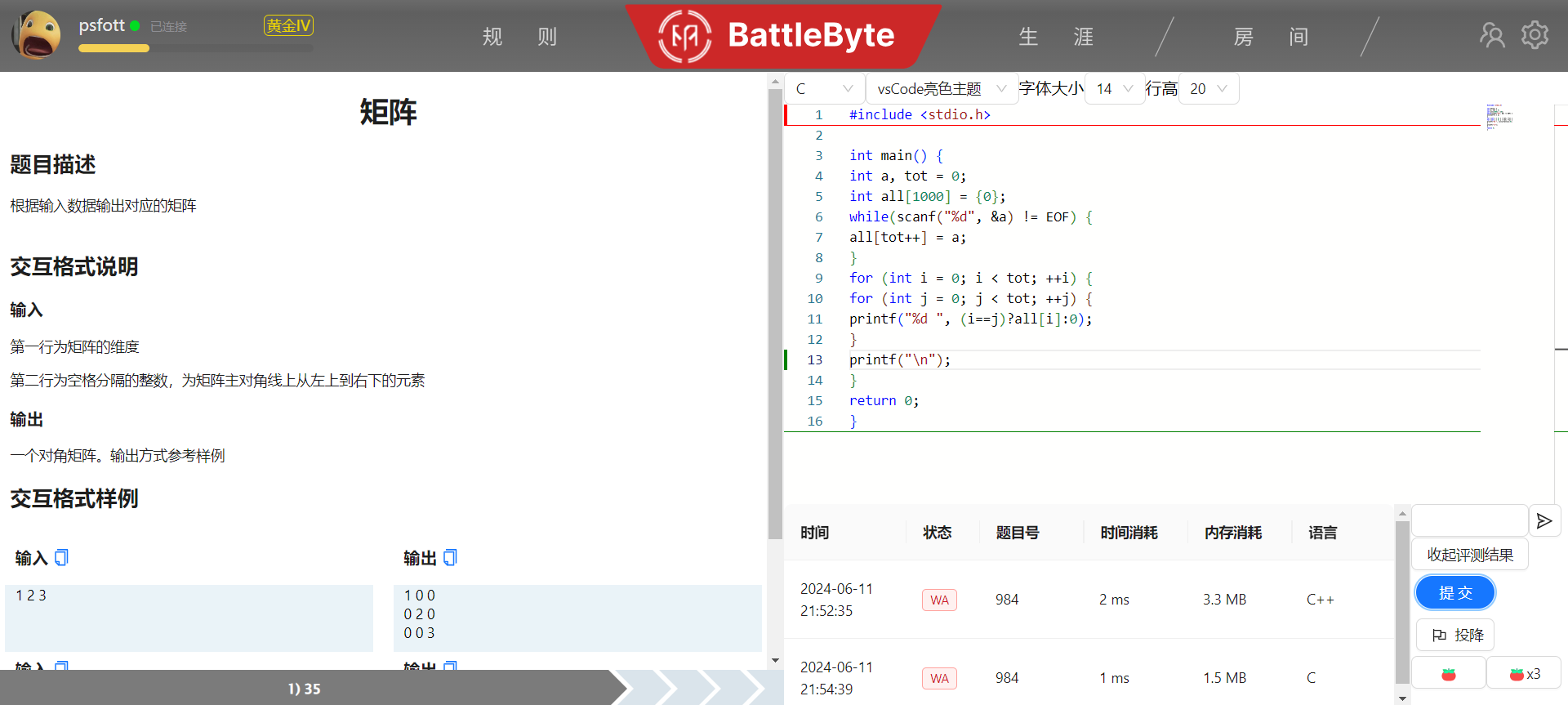The width and height of the screenshot is (1568, 705).
Task: Go to the 生涯 page
Action: pos(1055,37)
